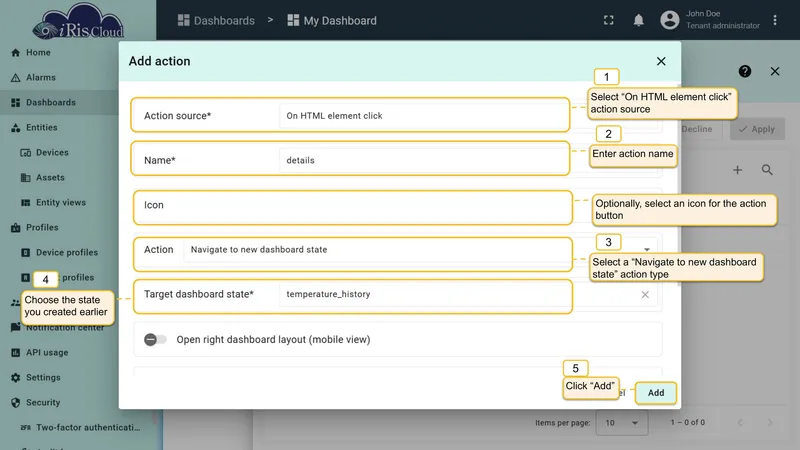The width and height of the screenshot is (800, 450).
Task: Open Profiles in the sidebar
Action: click(x=42, y=228)
